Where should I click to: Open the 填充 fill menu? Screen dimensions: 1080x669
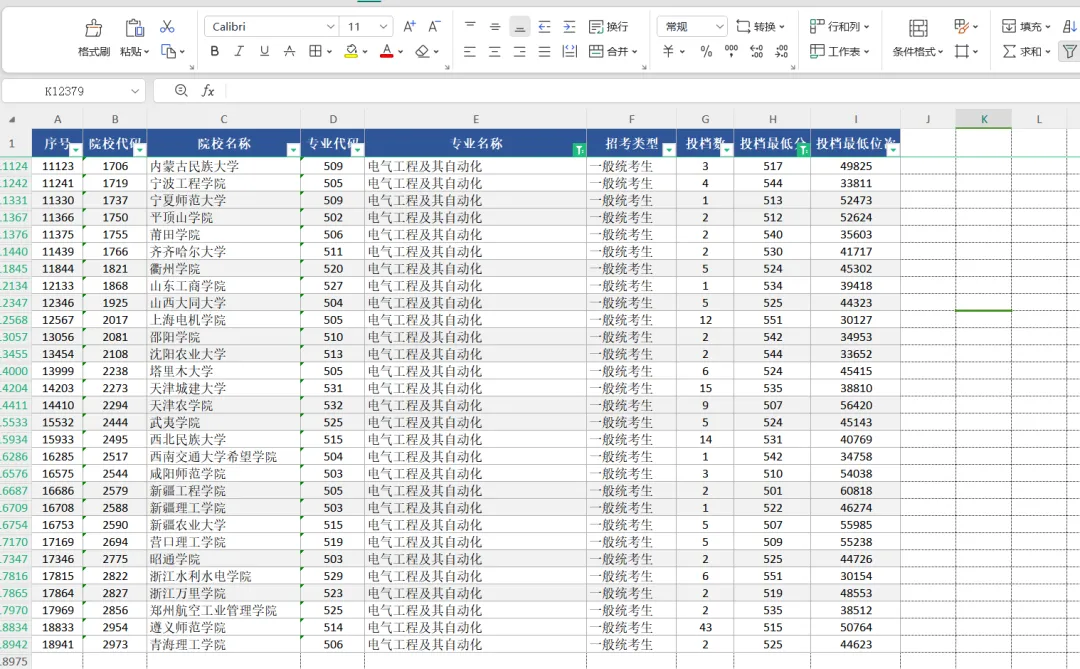click(1026, 27)
